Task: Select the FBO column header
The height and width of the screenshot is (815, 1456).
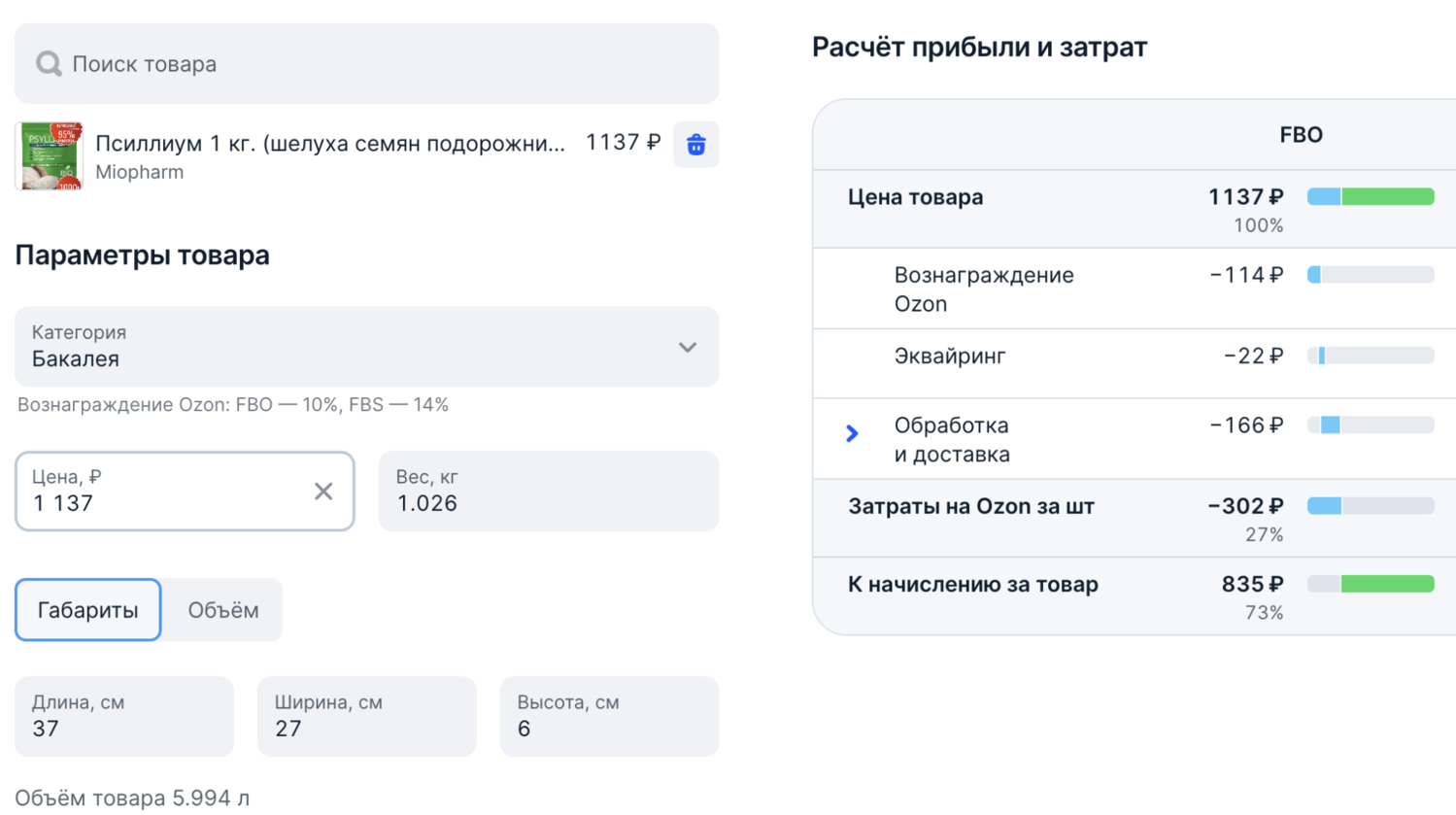Action: [x=1300, y=135]
